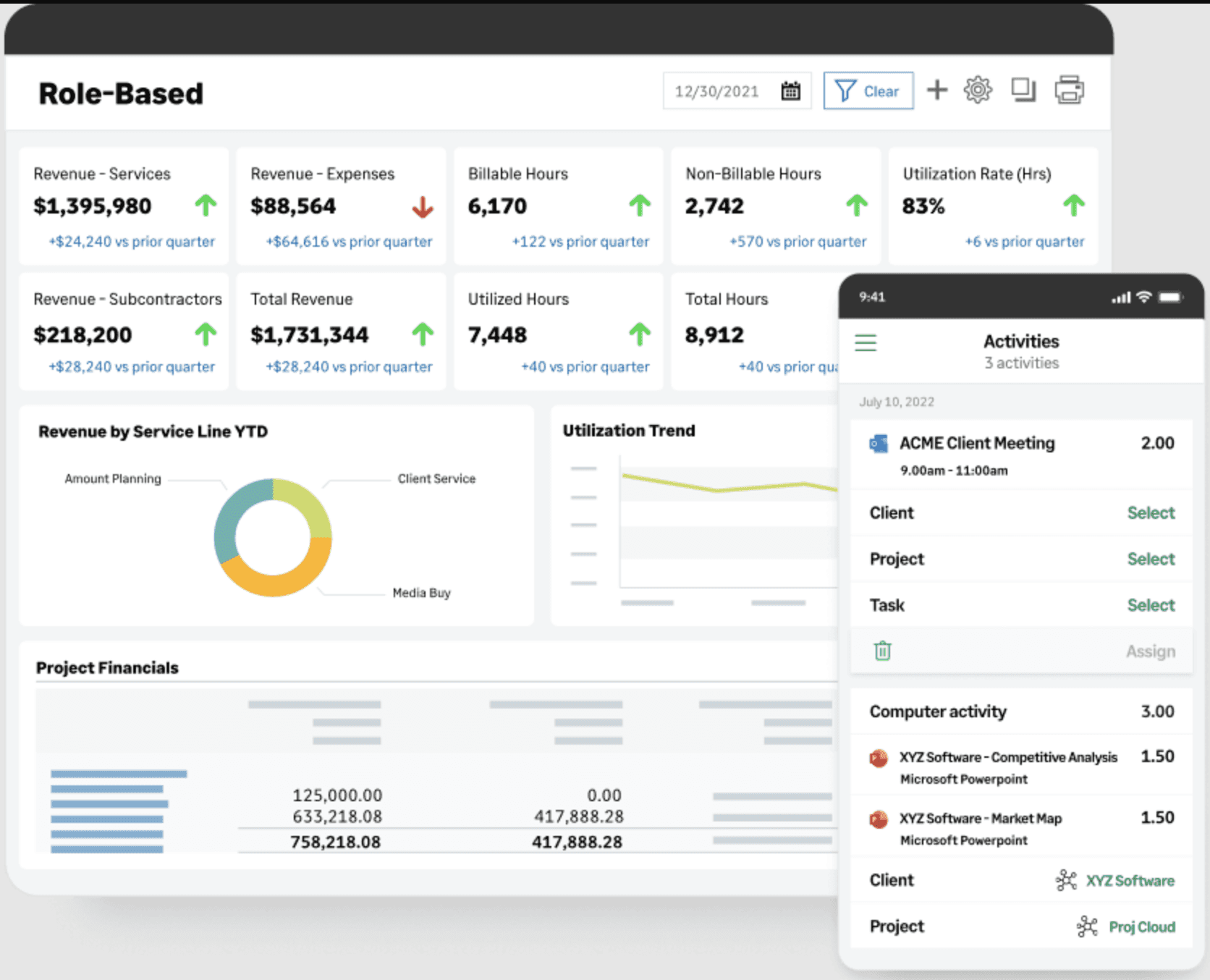Click PowerPoint icon for Market Map
The height and width of the screenshot is (980, 1210).
(x=879, y=819)
